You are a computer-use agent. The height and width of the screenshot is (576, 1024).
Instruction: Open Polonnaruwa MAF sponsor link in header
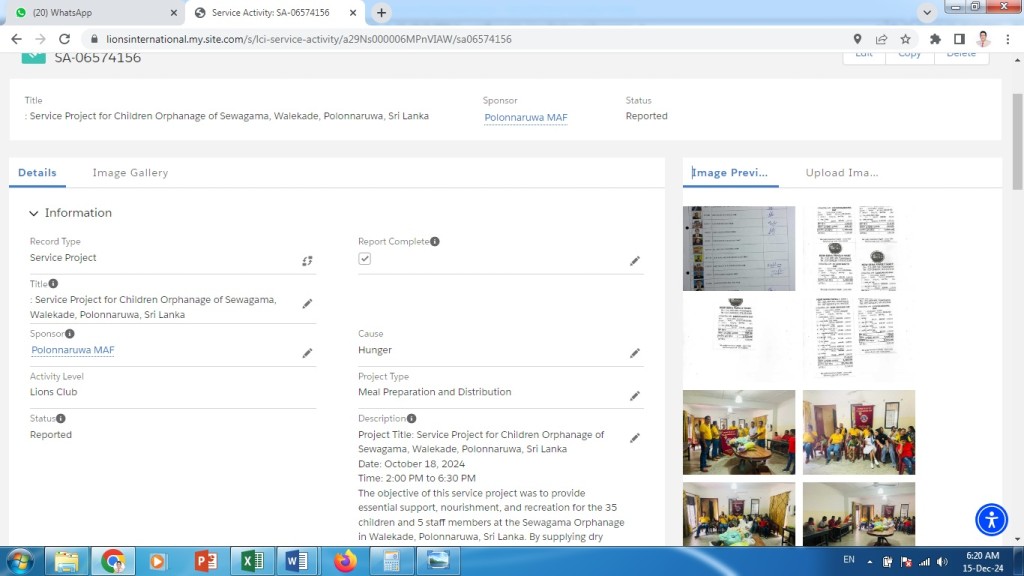click(526, 118)
